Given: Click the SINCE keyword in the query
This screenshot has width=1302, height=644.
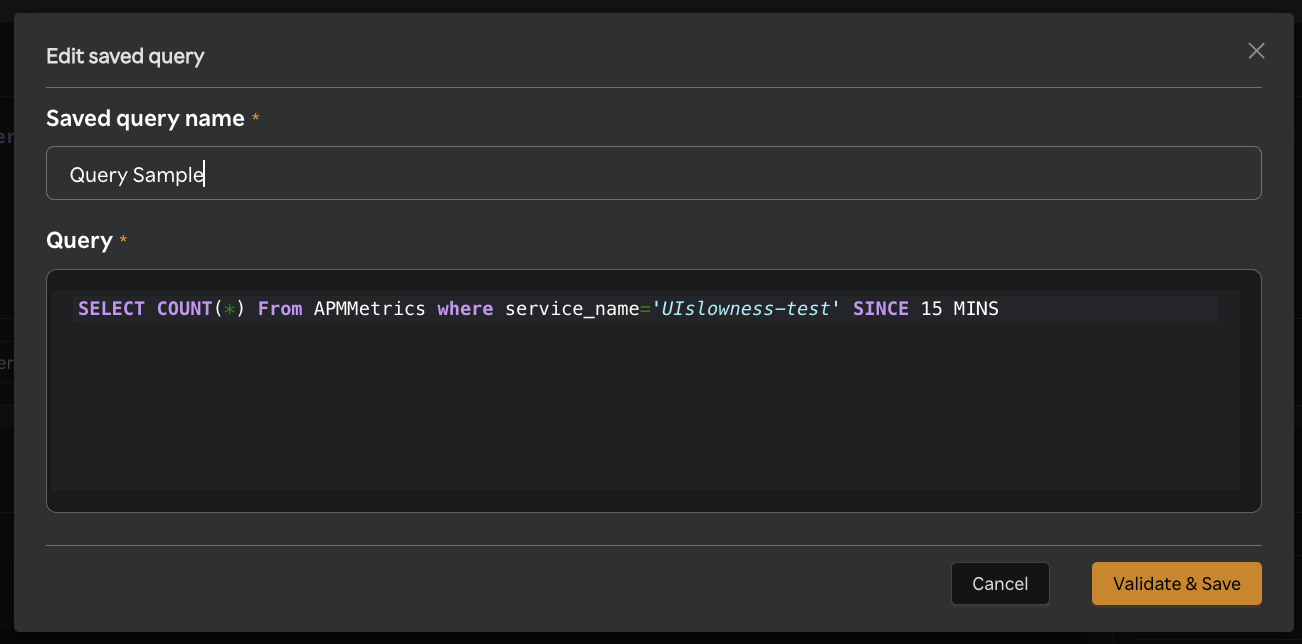Looking at the screenshot, I should pos(880,308).
